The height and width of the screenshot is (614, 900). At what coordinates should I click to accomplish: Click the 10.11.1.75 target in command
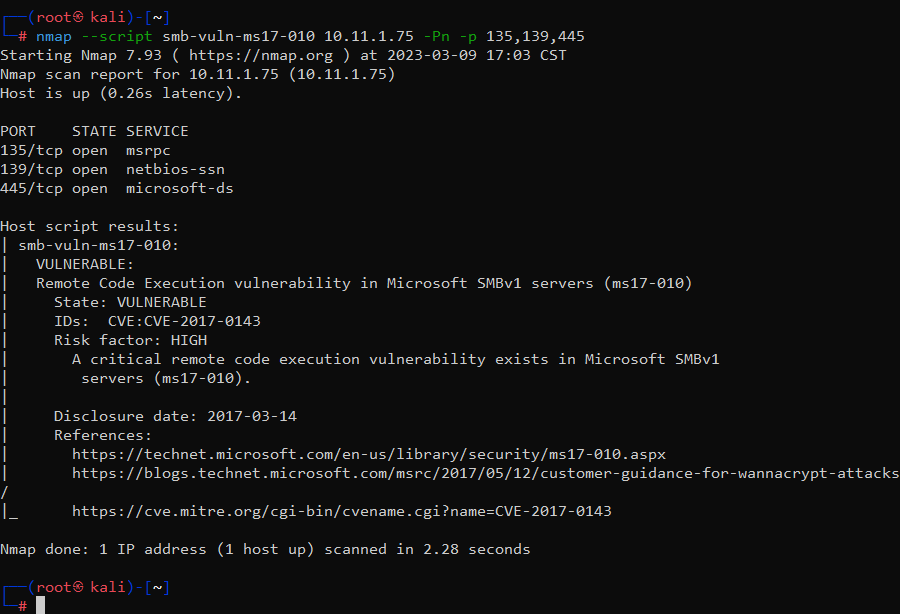click(368, 36)
